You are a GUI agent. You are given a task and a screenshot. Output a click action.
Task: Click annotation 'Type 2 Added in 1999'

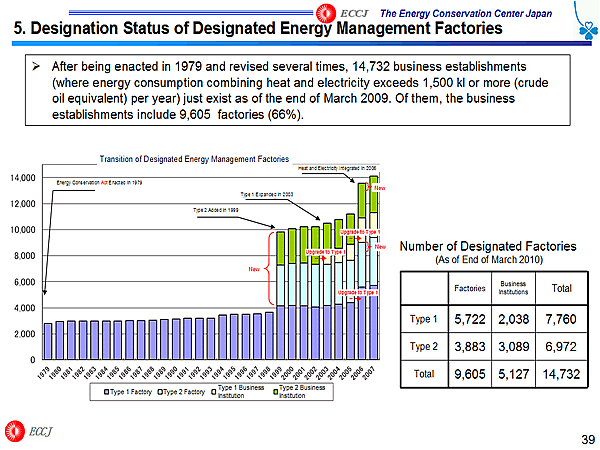pyautogui.click(x=216, y=210)
